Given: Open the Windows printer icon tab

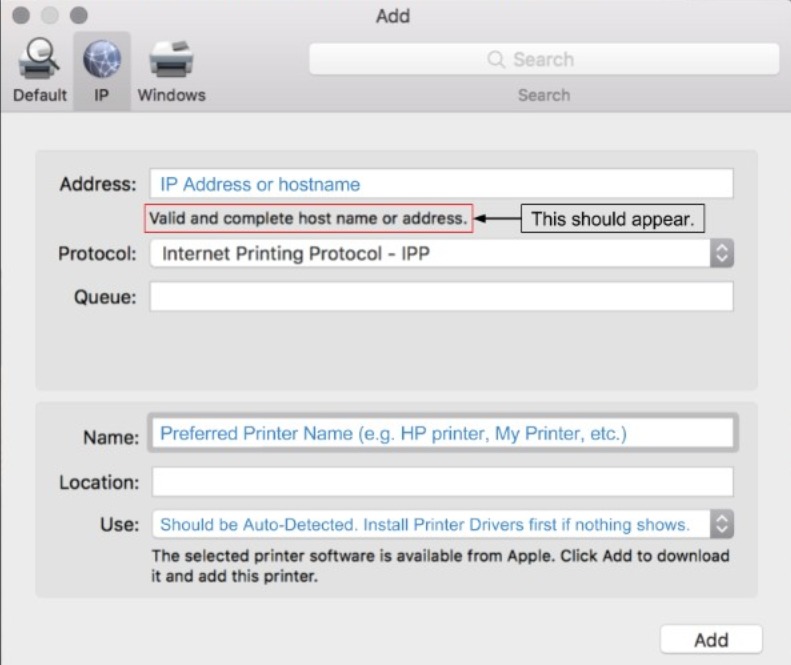Looking at the screenshot, I should [x=171, y=62].
